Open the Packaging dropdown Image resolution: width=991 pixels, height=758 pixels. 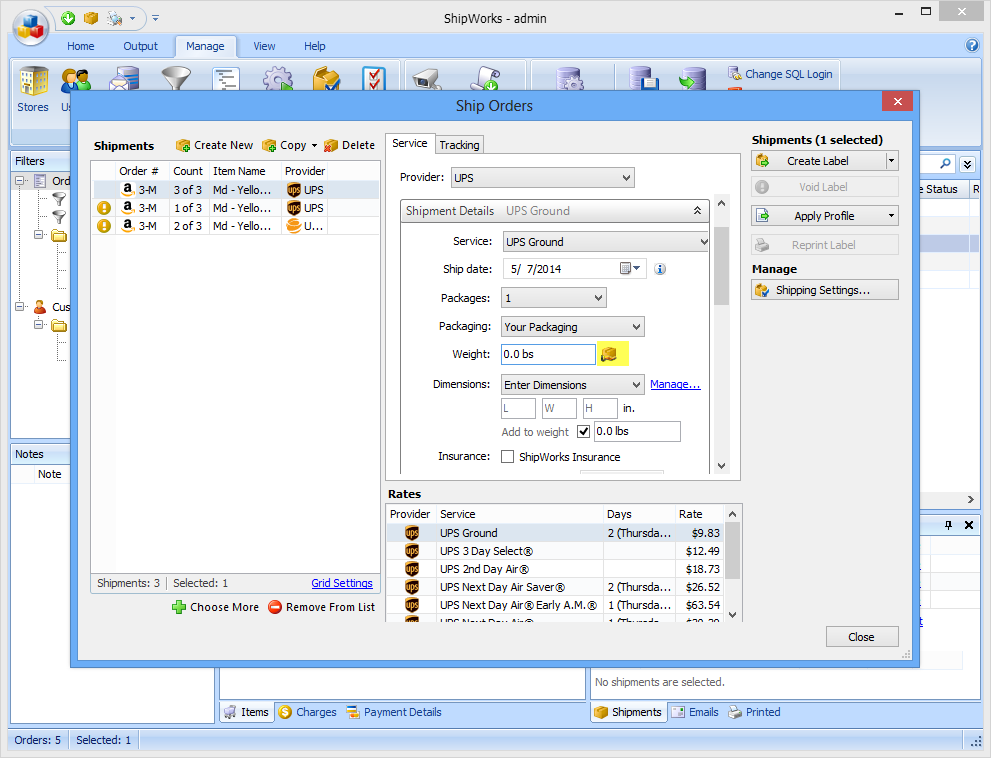[572, 327]
